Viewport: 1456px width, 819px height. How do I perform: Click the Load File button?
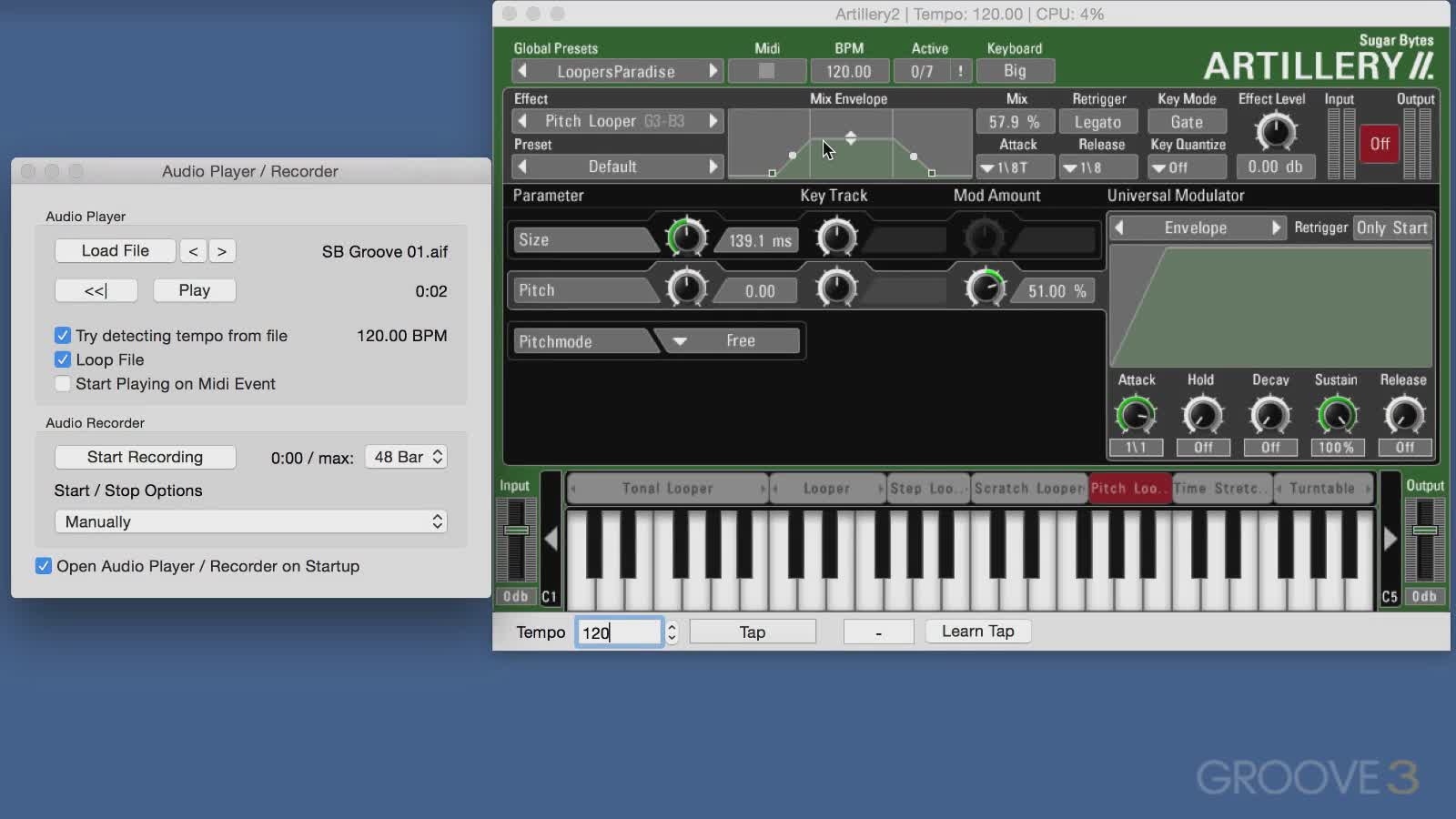(x=116, y=251)
